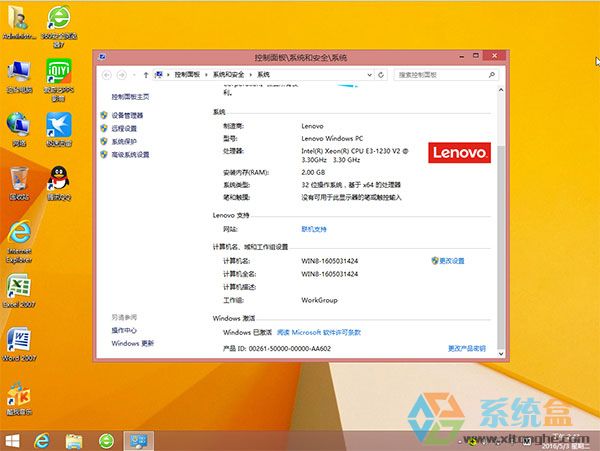Open 操作中心 under See also

pos(124,330)
